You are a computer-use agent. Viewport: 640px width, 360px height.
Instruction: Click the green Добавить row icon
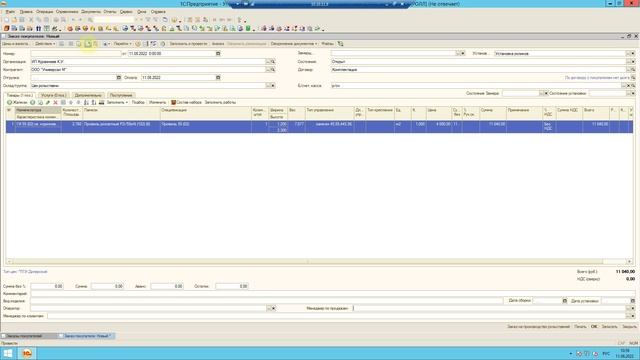tap(33, 102)
